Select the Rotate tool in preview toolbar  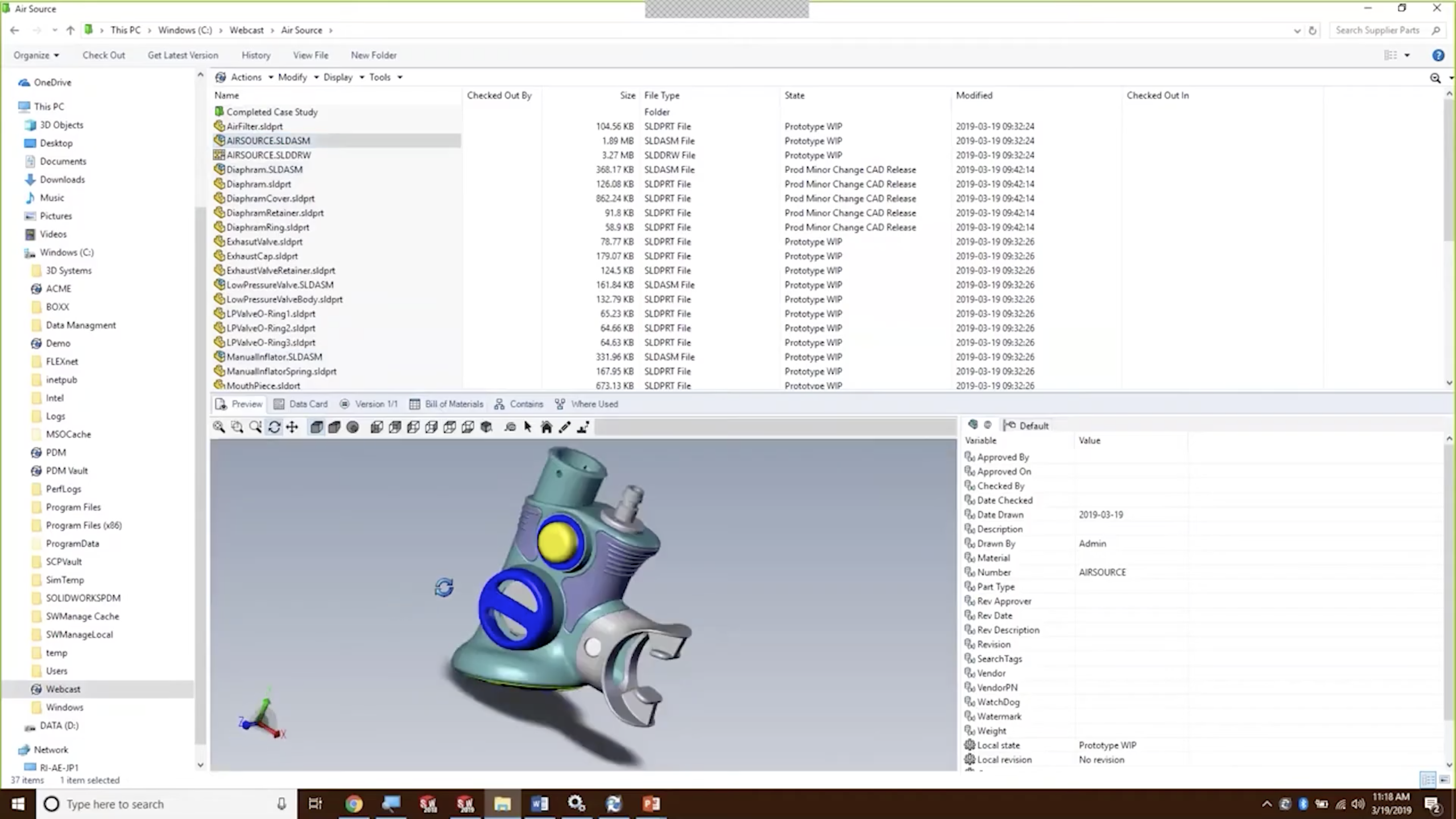click(274, 427)
